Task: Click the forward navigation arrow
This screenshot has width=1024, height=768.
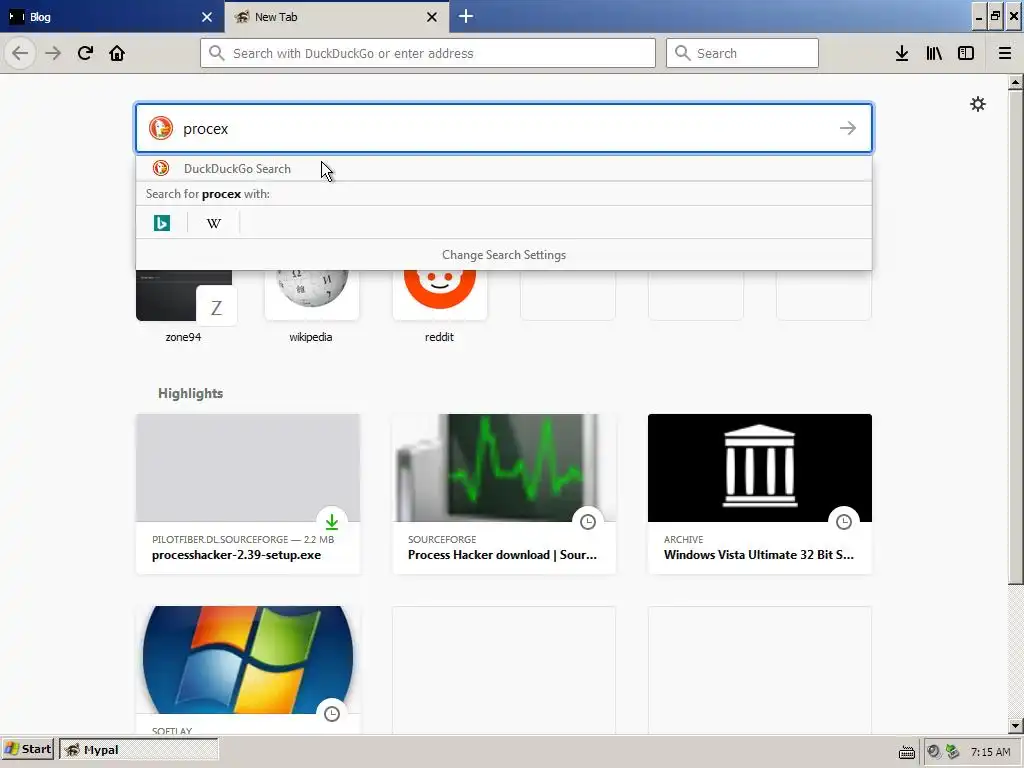Action: pos(53,53)
